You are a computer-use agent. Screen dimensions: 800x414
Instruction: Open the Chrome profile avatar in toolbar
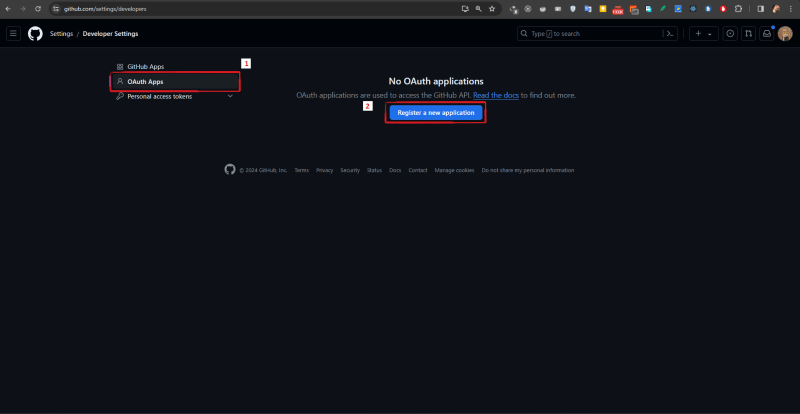[776, 9]
